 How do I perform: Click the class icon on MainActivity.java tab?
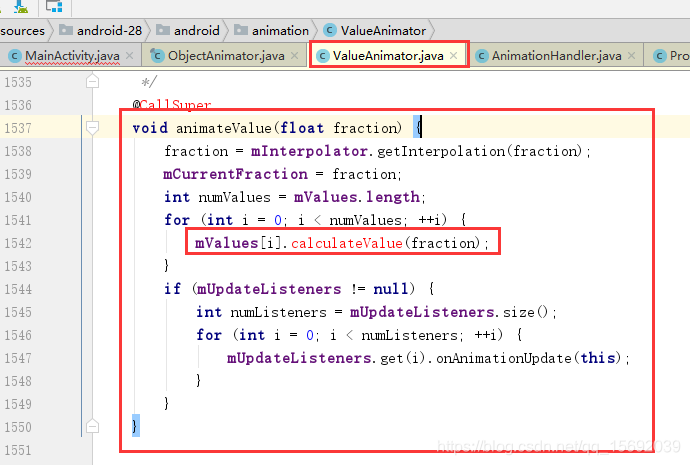pos(15,56)
